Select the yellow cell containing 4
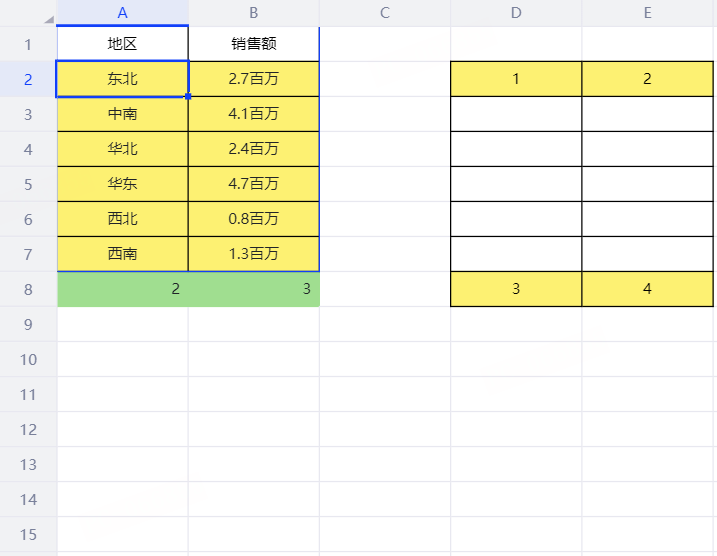 coord(648,289)
